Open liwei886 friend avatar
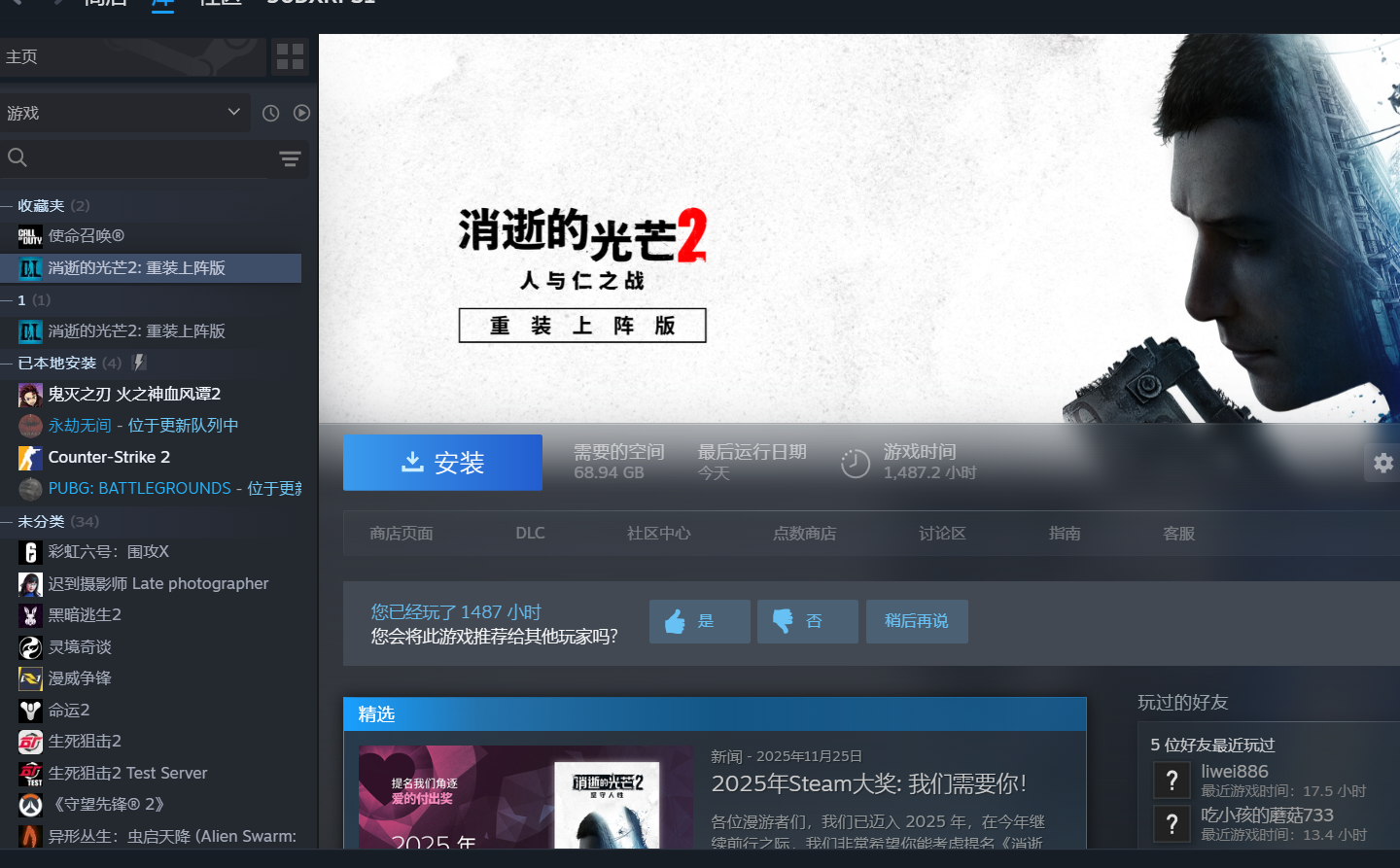 pyautogui.click(x=1172, y=781)
